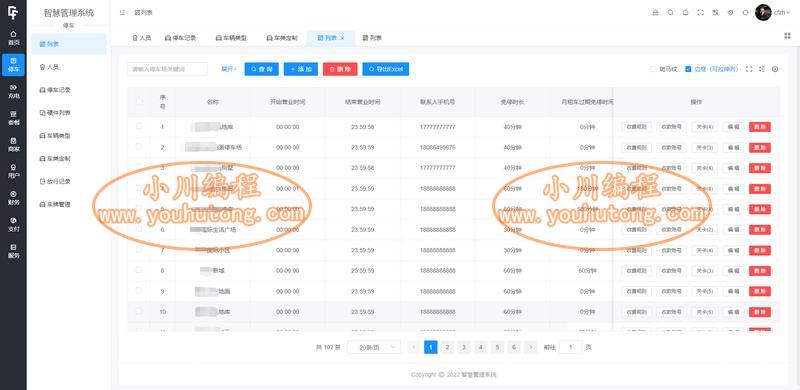The height and width of the screenshot is (390, 800).
Task: Click the 前往 page number input
Action: 570,347
